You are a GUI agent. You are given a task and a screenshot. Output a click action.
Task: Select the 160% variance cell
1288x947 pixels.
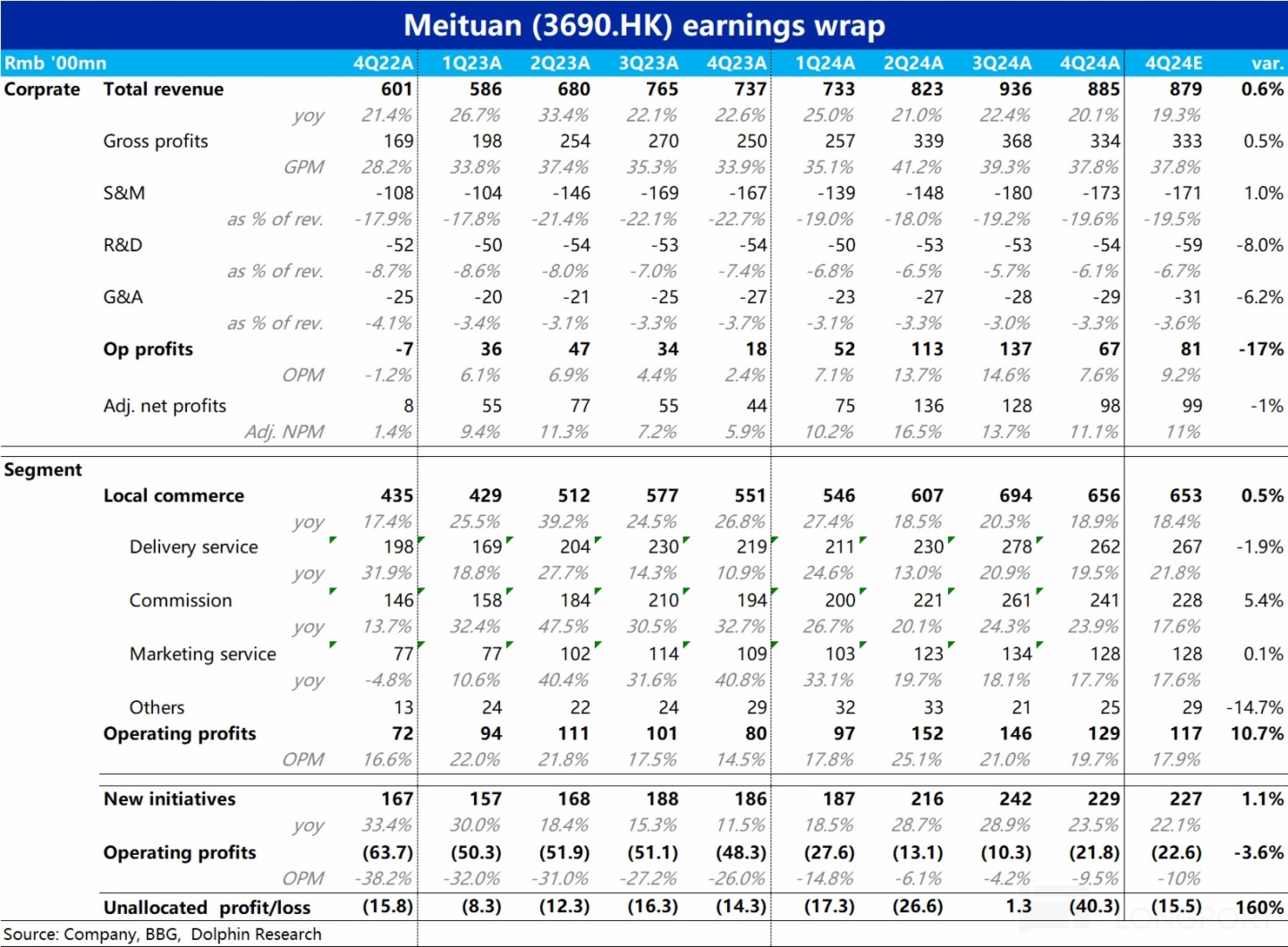pyautogui.click(x=1259, y=908)
